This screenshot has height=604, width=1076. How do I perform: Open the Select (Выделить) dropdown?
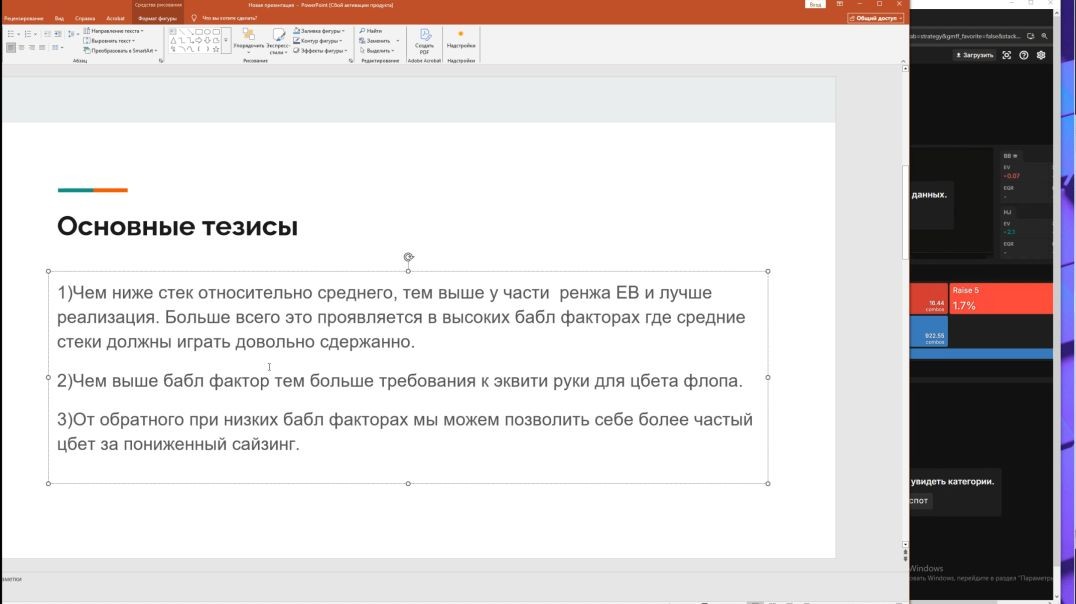[x=377, y=51]
